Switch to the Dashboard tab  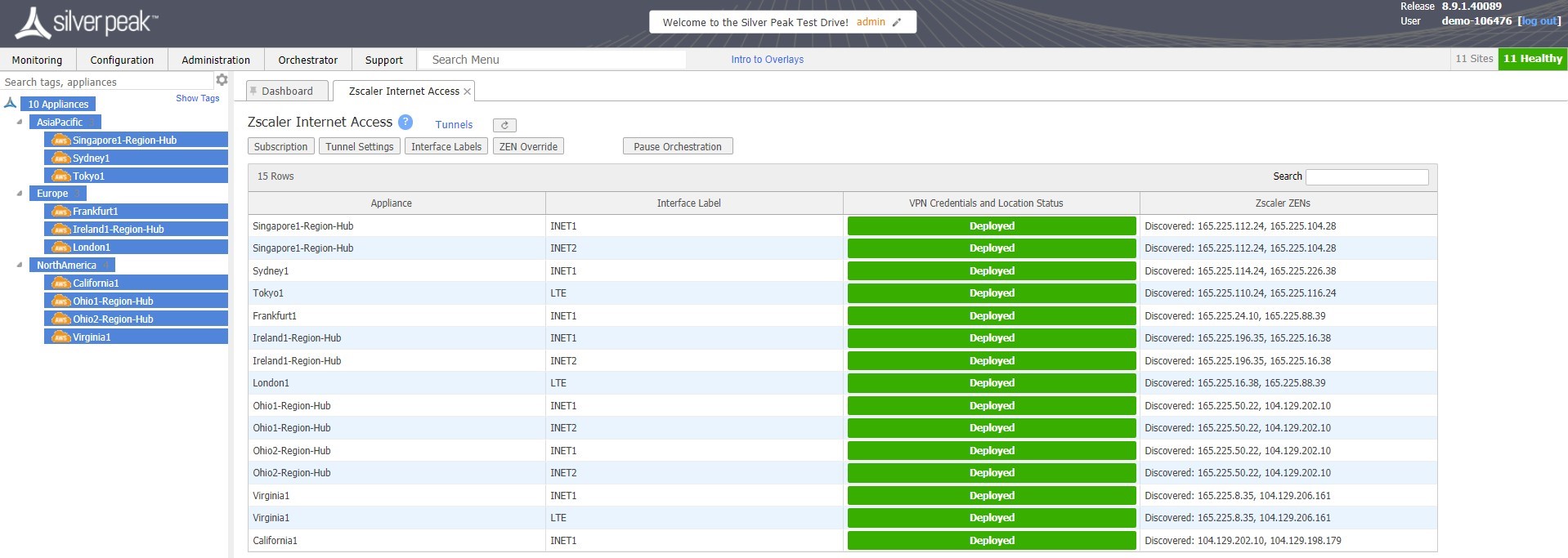click(x=287, y=91)
